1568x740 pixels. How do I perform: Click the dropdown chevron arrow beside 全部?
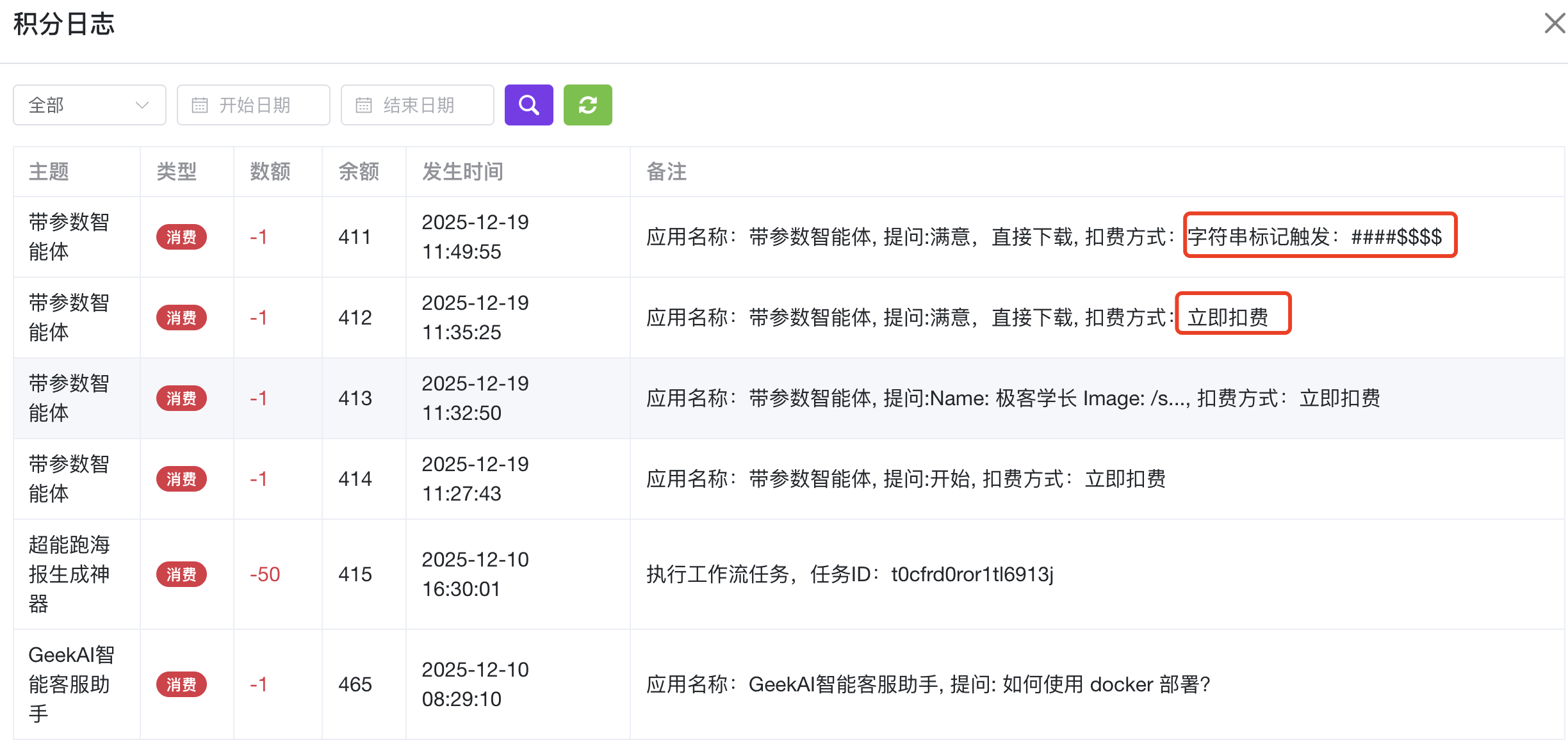pyautogui.click(x=142, y=105)
